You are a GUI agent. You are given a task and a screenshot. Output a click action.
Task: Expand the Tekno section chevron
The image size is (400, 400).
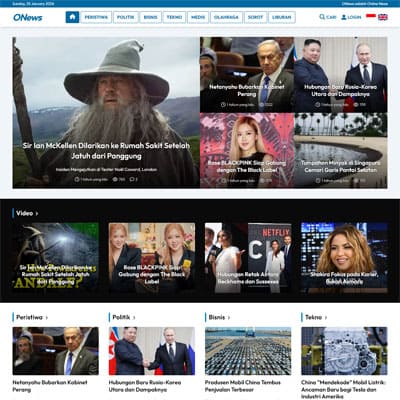tap(326, 318)
